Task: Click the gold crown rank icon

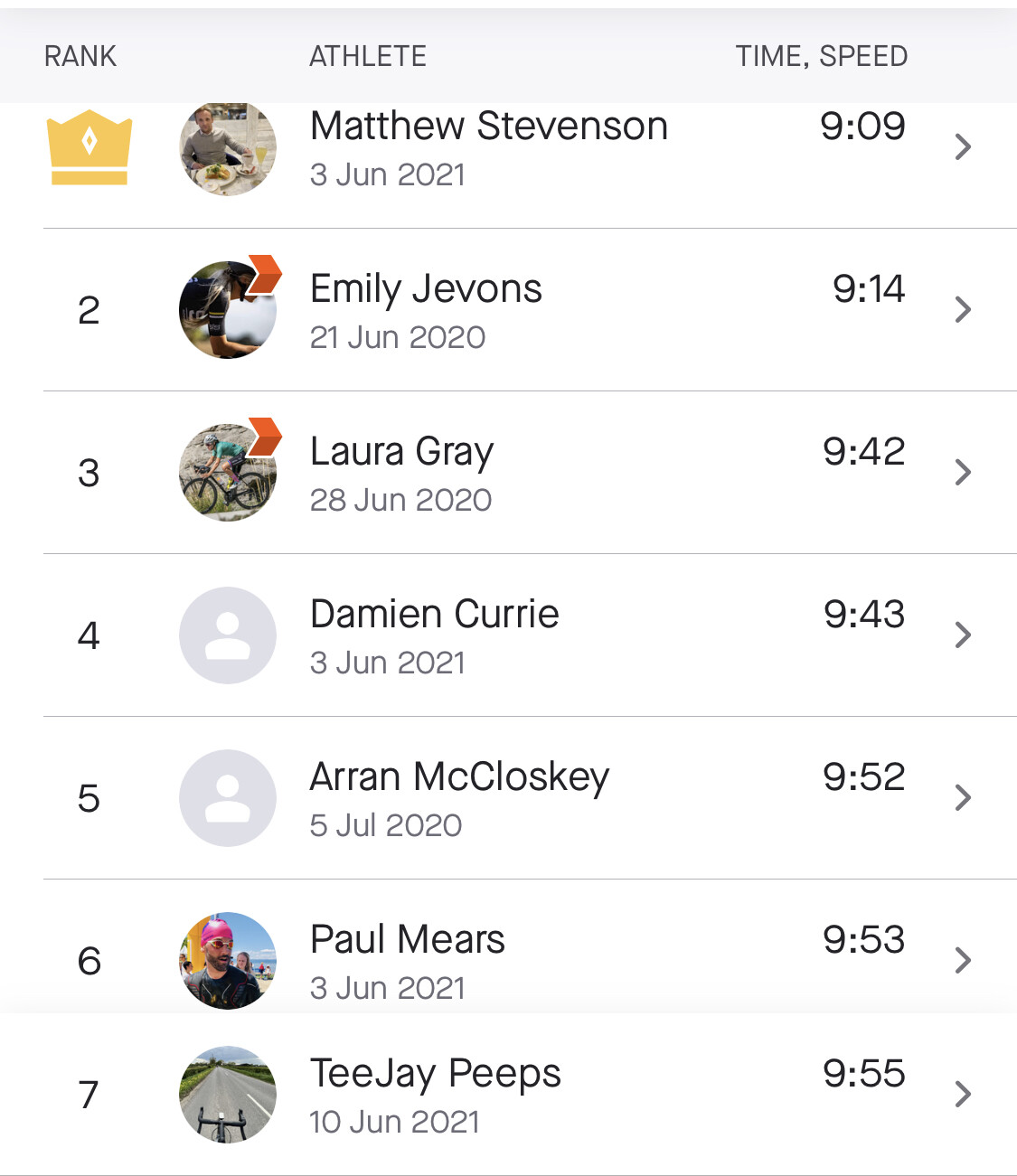Action: [x=89, y=147]
